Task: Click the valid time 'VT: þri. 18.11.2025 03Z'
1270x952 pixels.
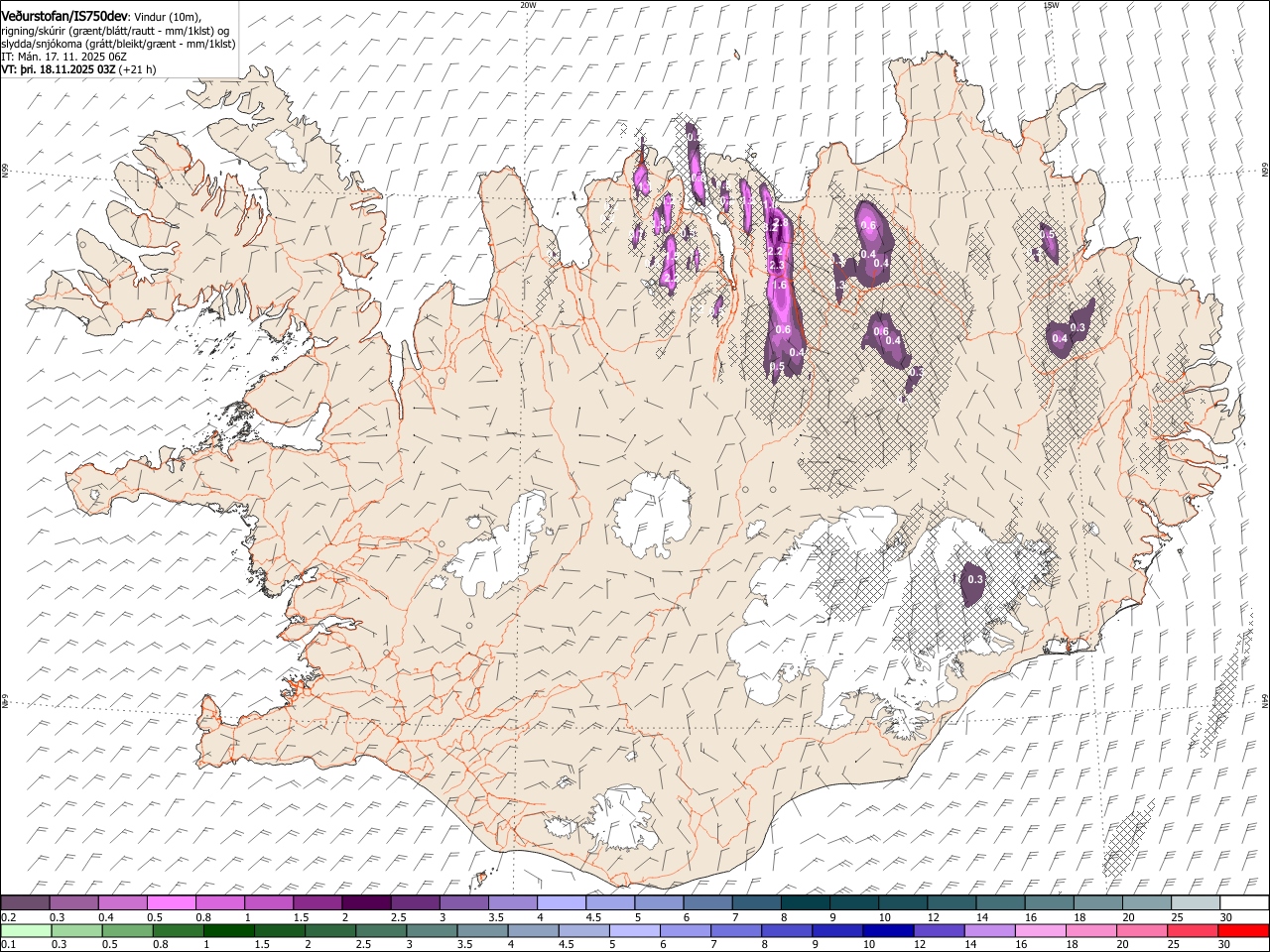Action: [x=59, y=69]
